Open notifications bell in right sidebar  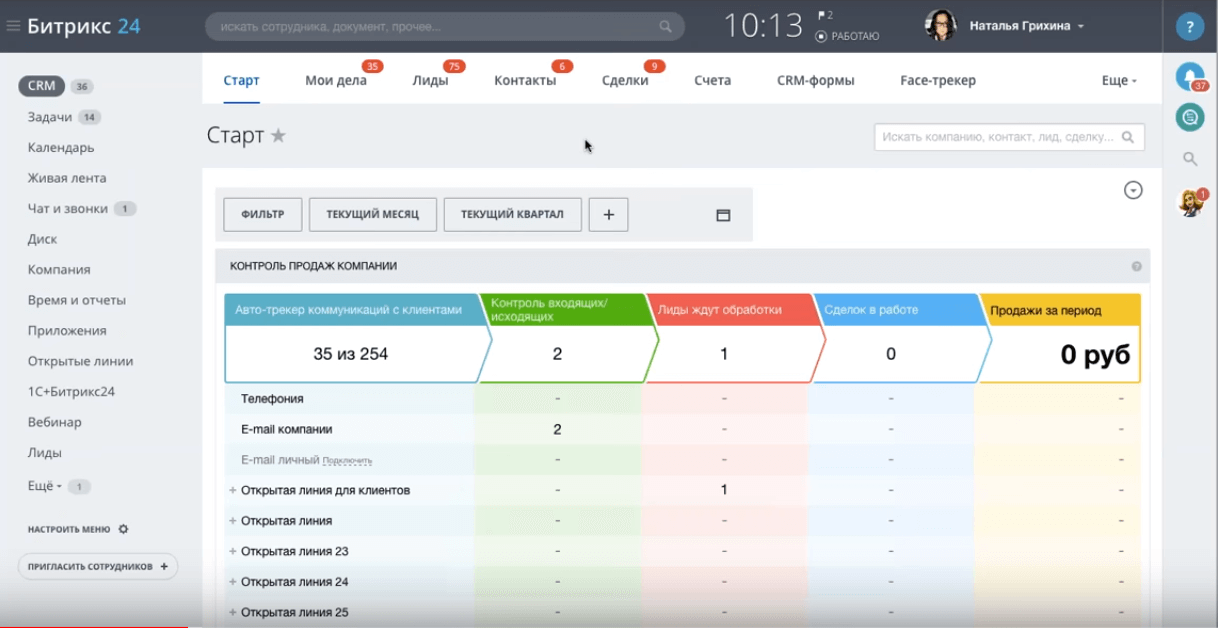coord(1189,76)
